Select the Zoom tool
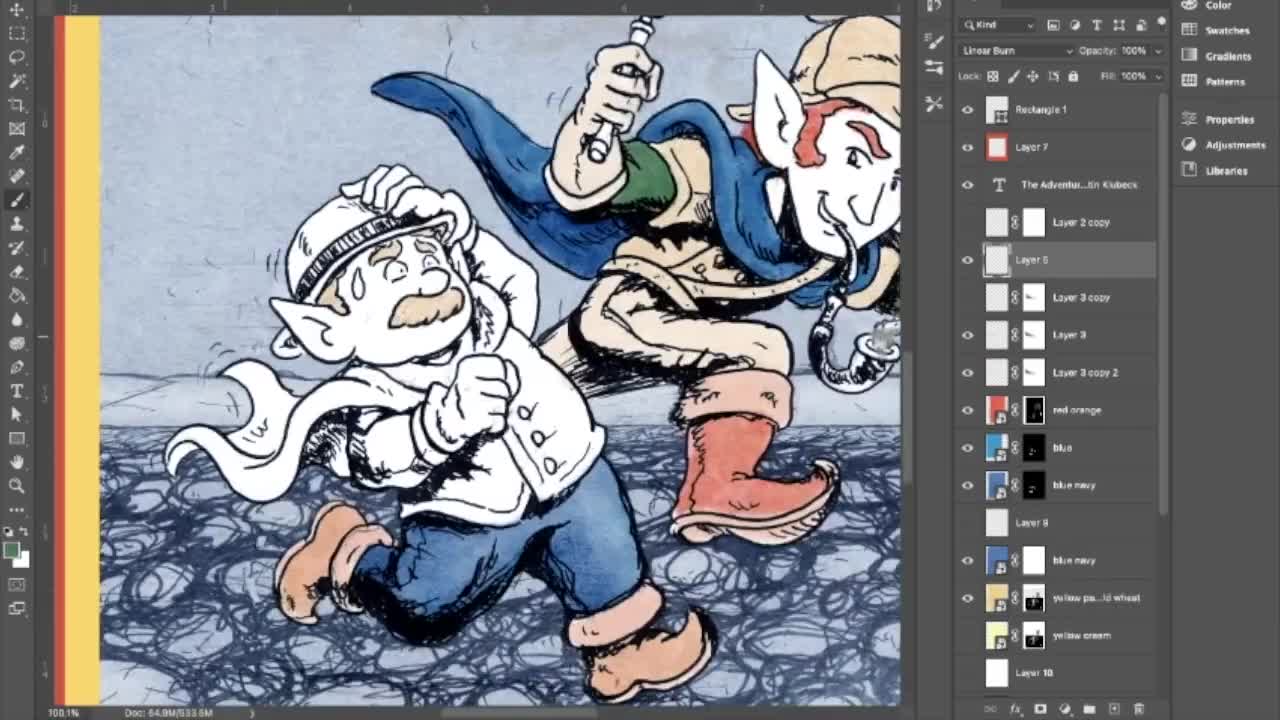Image resolution: width=1280 pixels, height=720 pixels. click(x=17, y=486)
